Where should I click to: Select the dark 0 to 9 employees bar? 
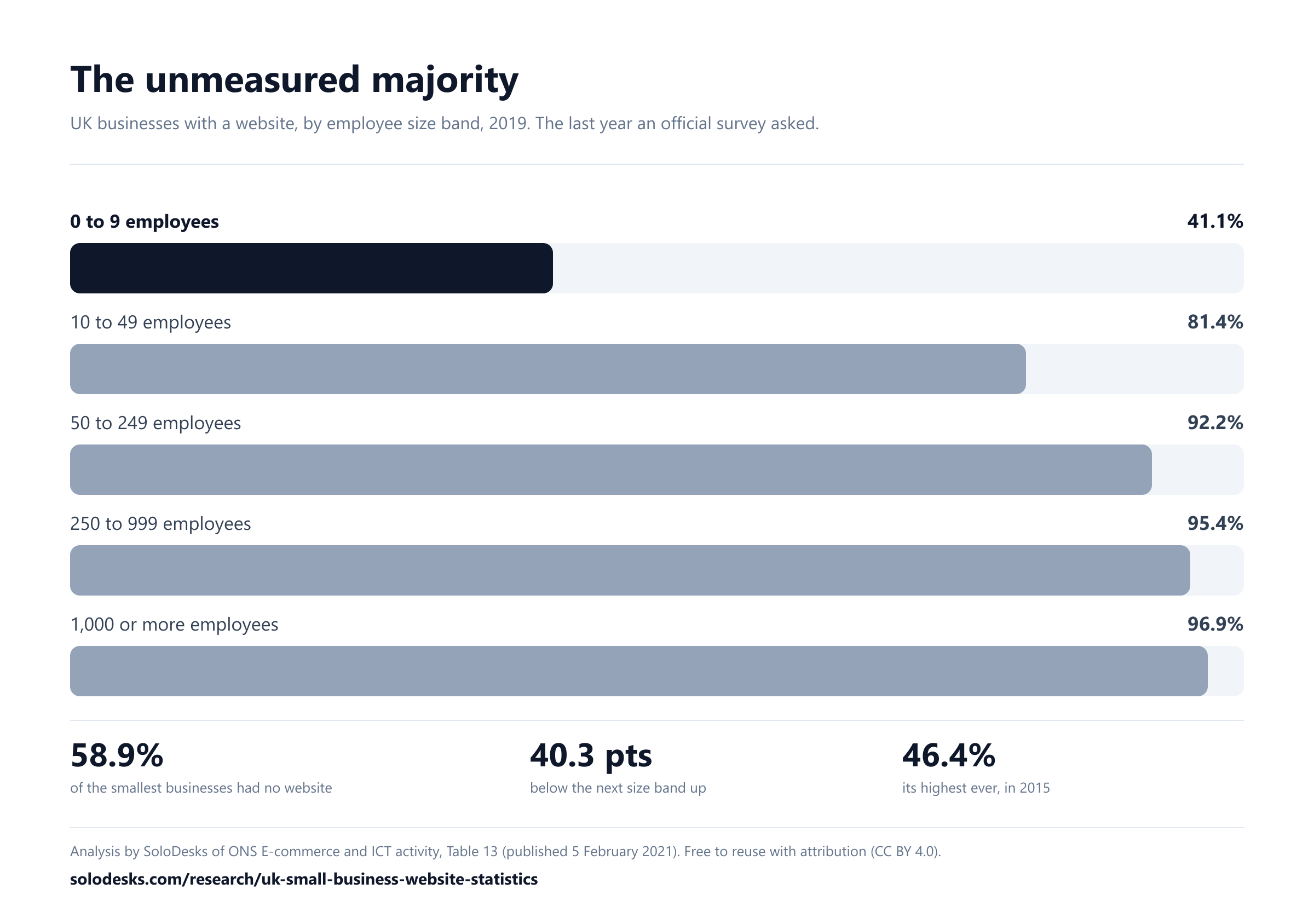pyautogui.click(x=312, y=268)
